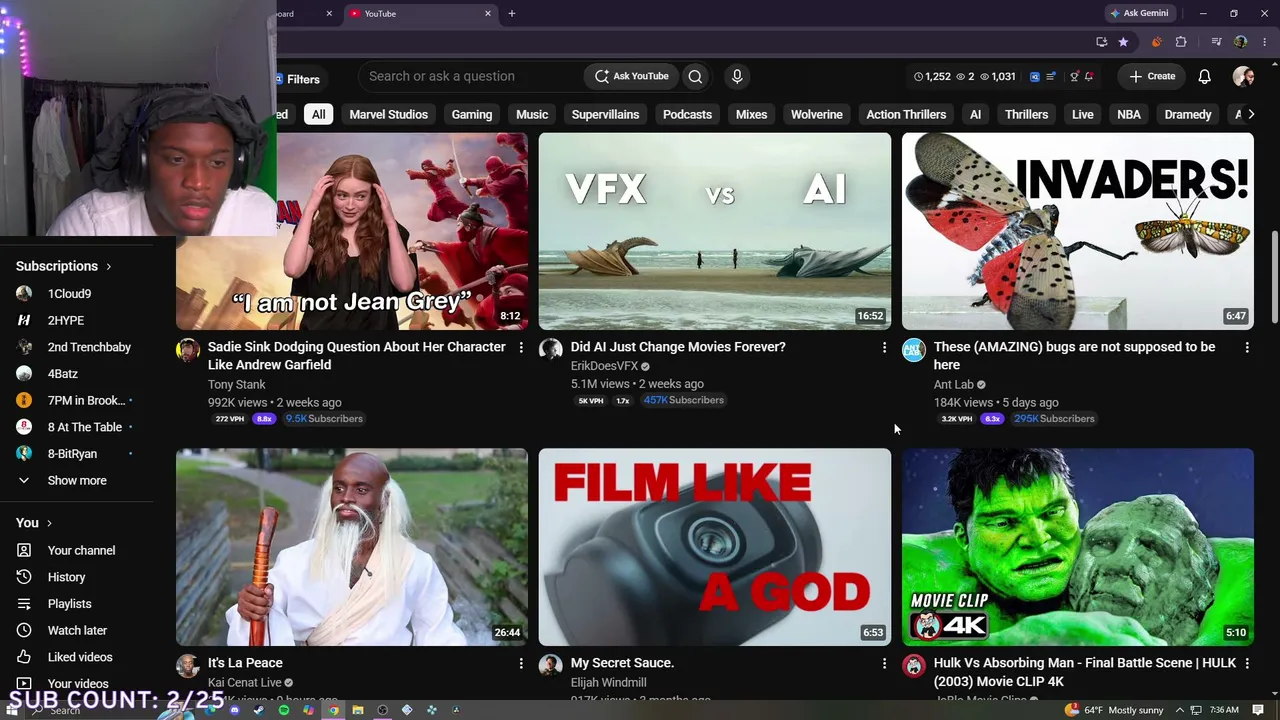The width and height of the screenshot is (1280, 720).
Task: Select the Marvel Studios chip
Action: pos(389,114)
